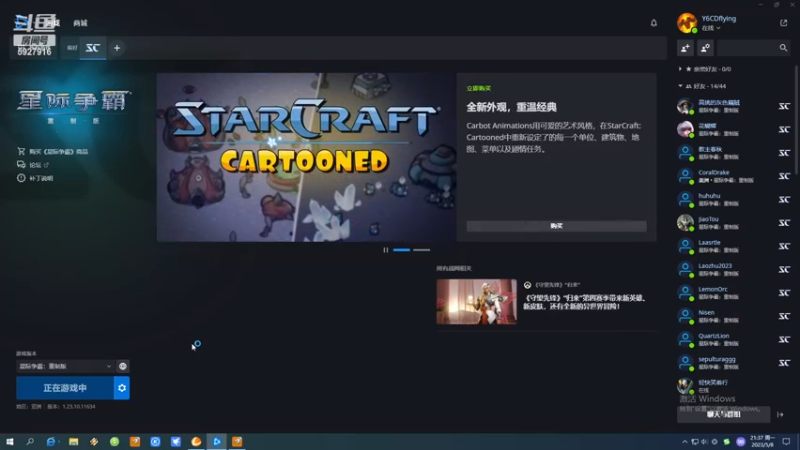Open jiaoTou's avatar
Image resolution: width=800 pixels, height=450 pixels.
685,222
